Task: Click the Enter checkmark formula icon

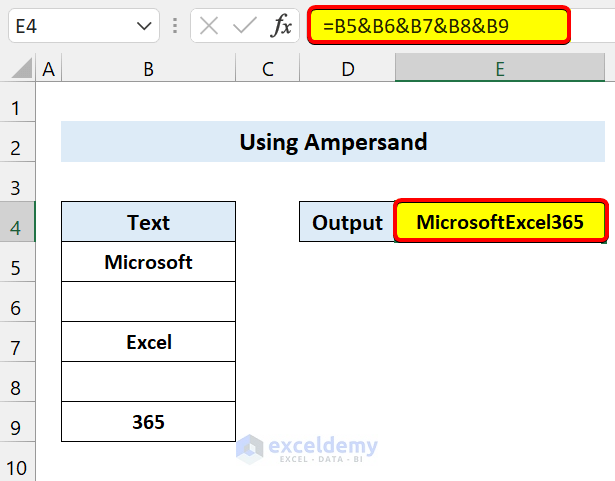Action: click(x=244, y=26)
